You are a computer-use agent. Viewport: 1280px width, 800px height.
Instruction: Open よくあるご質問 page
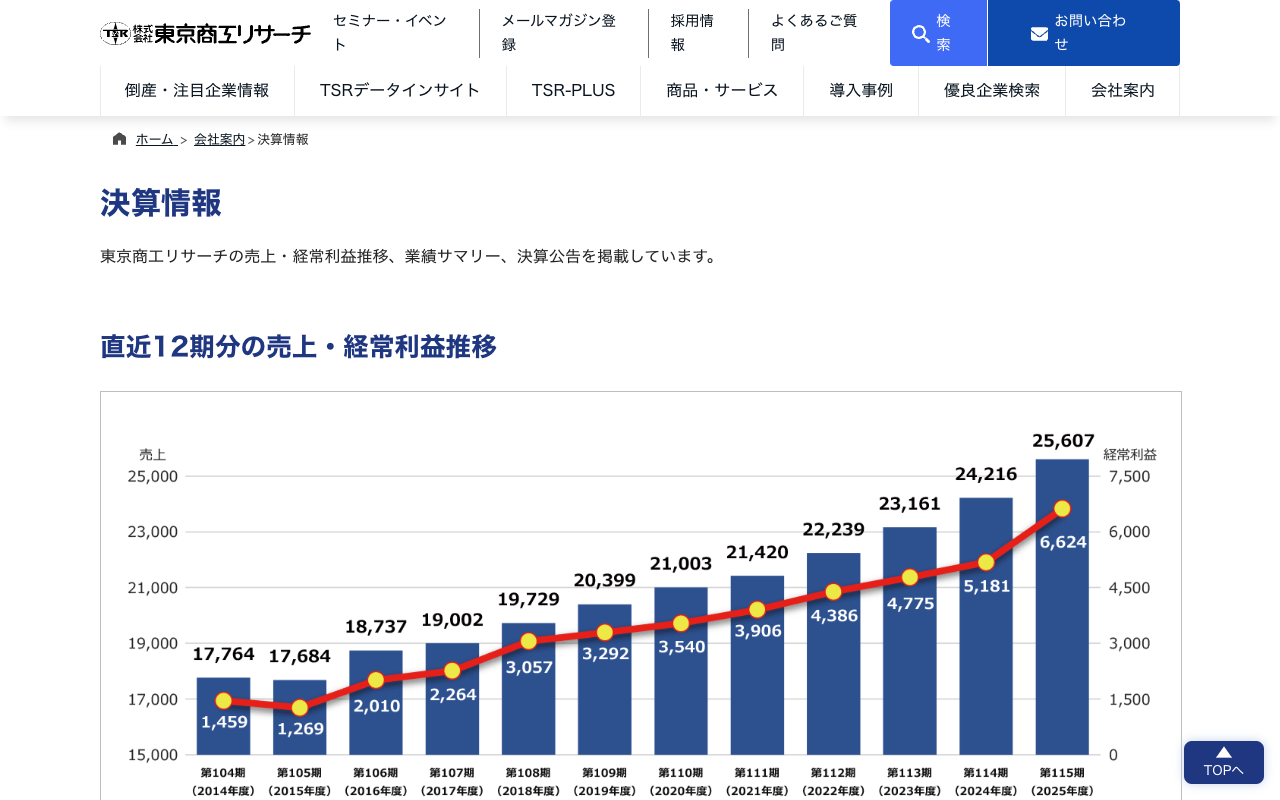click(x=813, y=33)
